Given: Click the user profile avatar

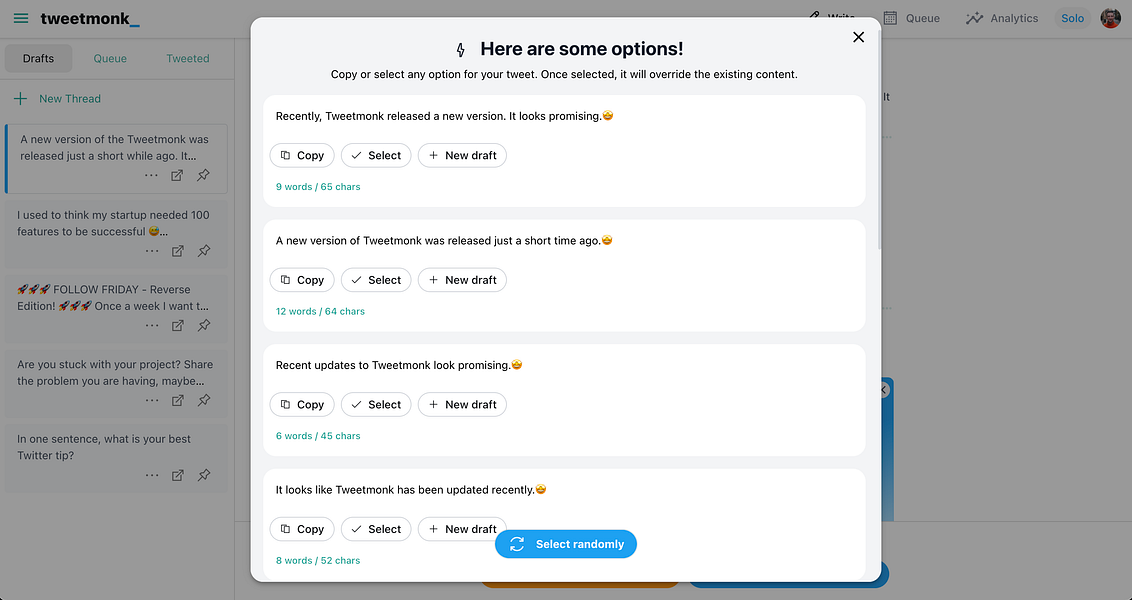Looking at the screenshot, I should (1110, 18).
